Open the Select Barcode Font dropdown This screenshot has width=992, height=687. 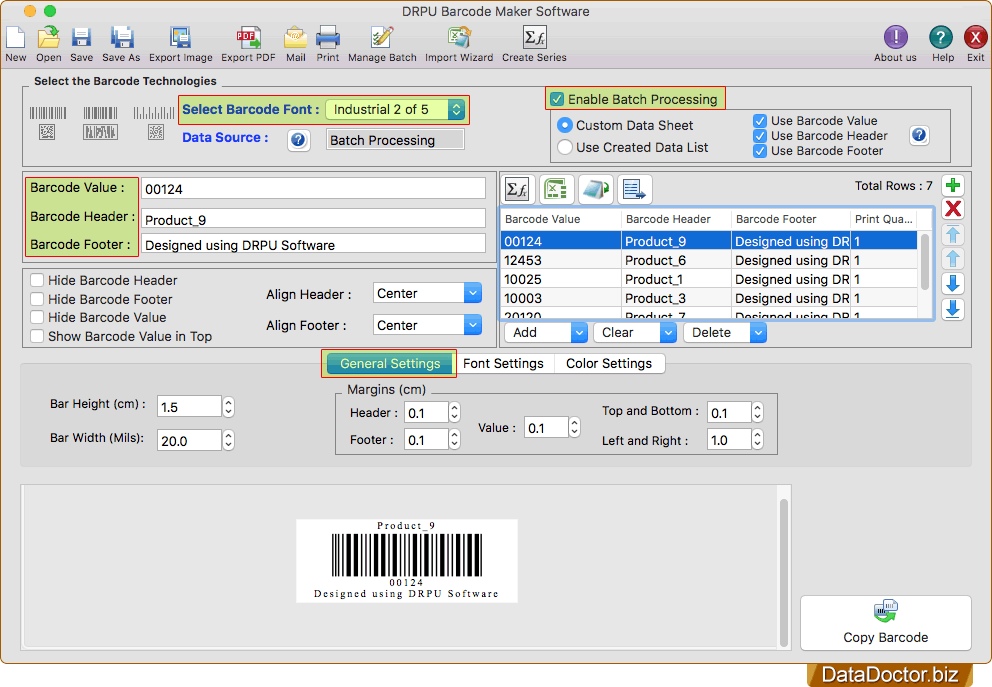pos(396,109)
